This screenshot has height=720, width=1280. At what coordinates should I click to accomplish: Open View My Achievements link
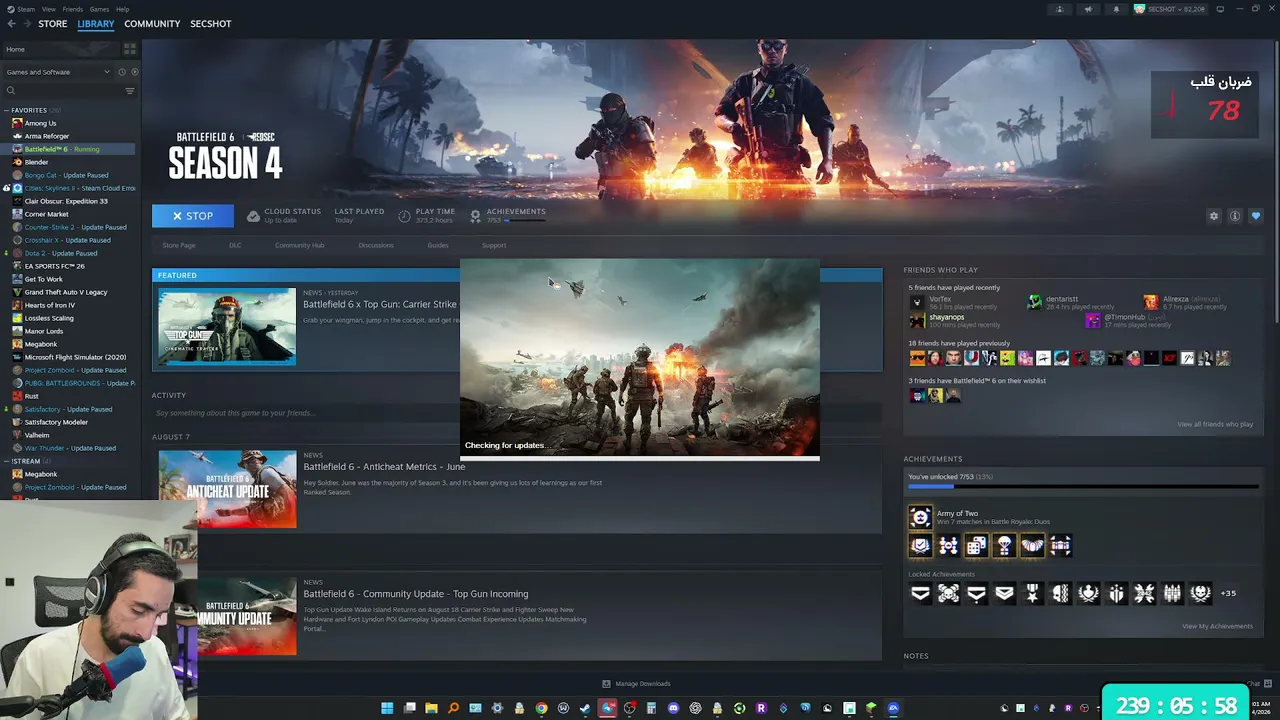tap(1217, 626)
